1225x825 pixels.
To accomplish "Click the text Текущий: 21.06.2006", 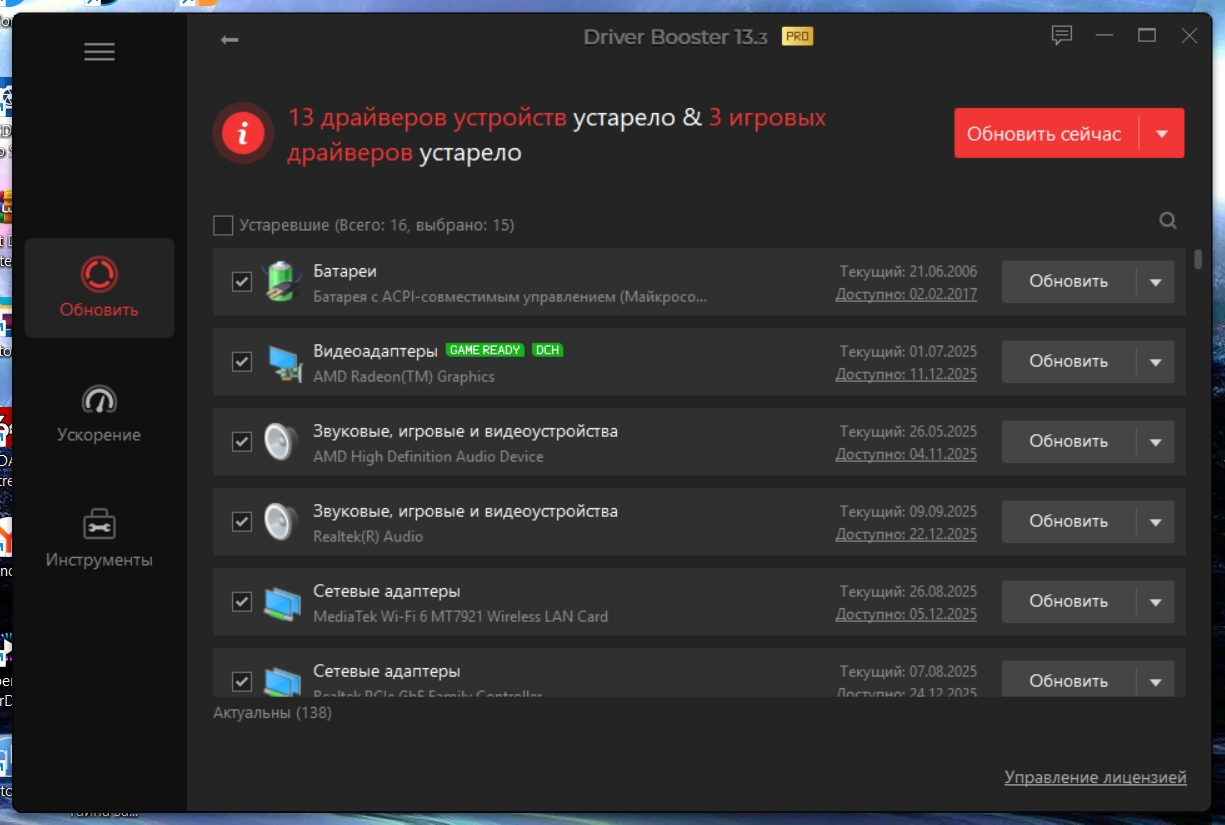I will coord(908,271).
